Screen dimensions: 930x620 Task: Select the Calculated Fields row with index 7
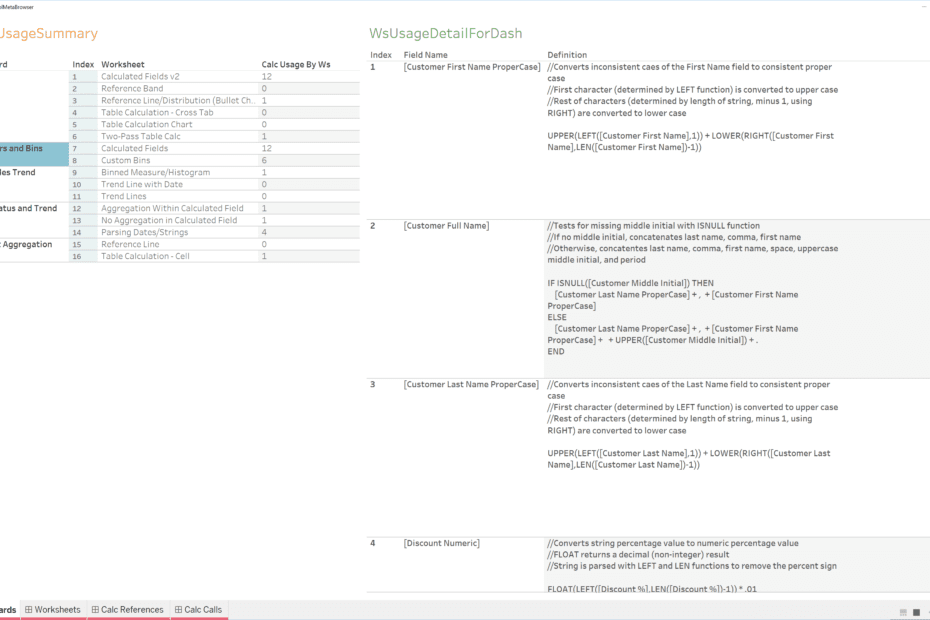coord(214,148)
